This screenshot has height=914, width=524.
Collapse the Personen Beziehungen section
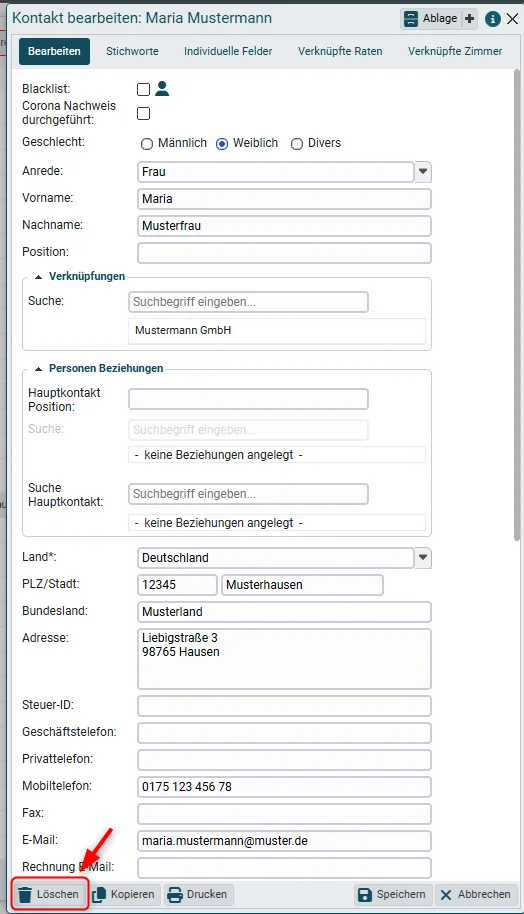tap(38, 369)
